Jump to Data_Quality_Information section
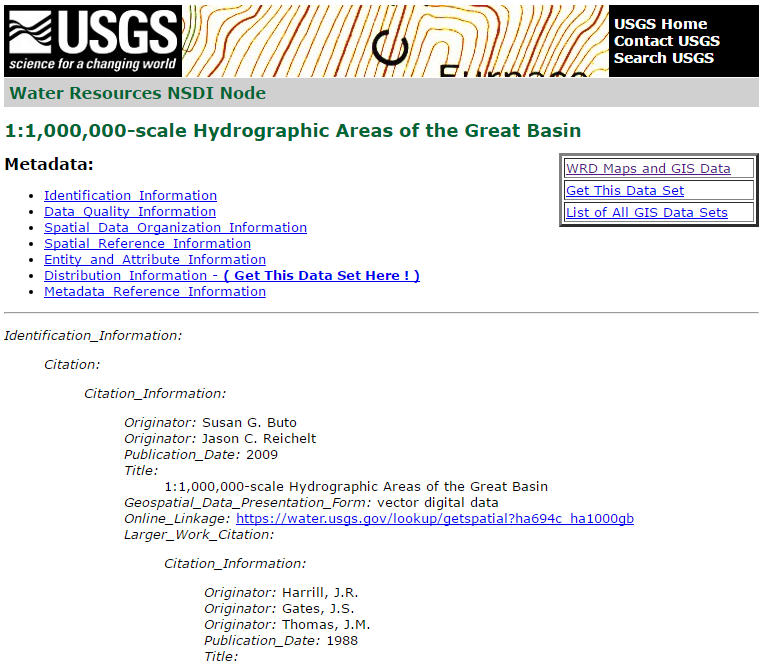763x667 pixels. click(130, 212)
